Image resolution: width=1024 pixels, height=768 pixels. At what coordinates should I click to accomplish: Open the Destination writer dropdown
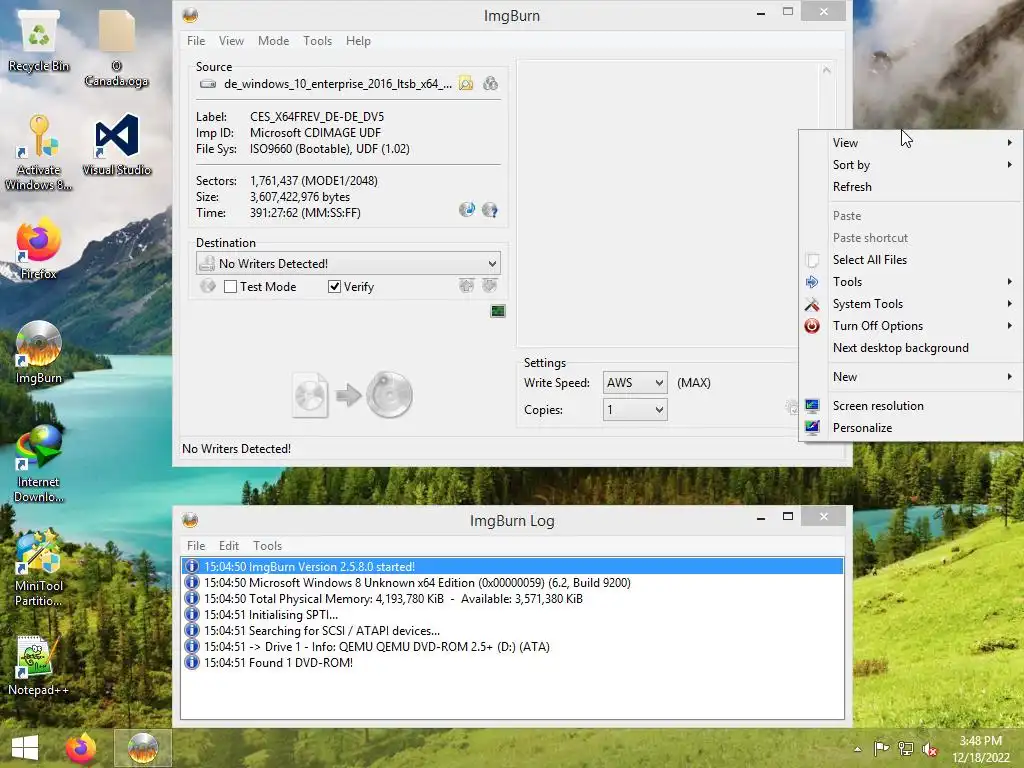(348, 263)
